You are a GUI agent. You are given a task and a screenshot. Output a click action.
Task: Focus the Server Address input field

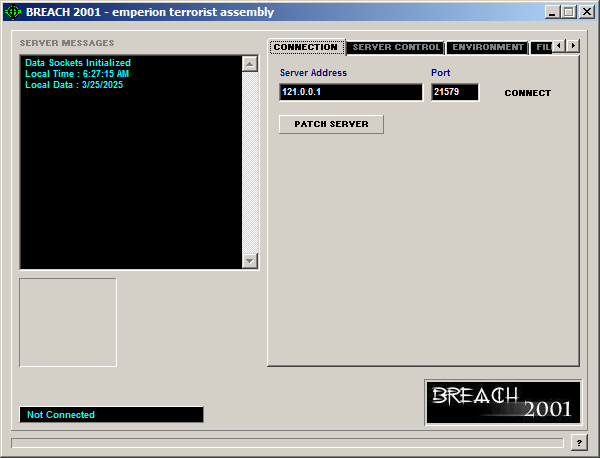point(351,92)
